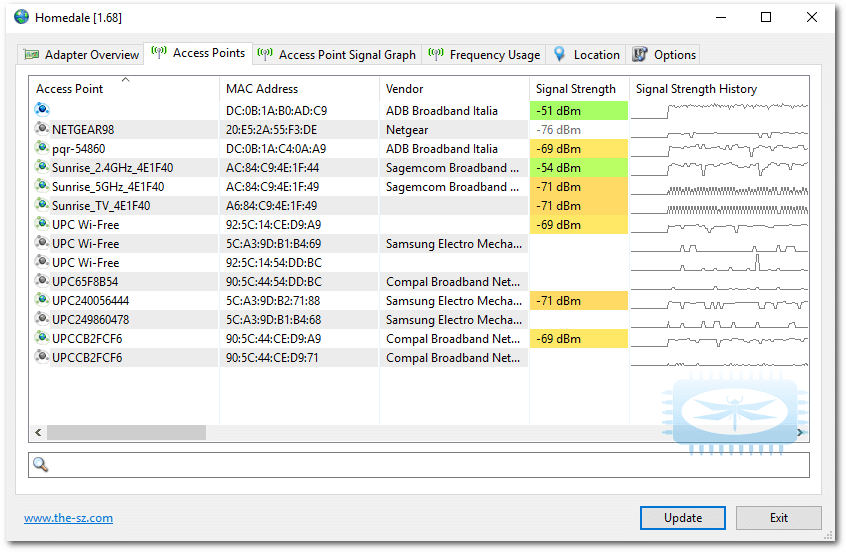The width and height of the screenshot is (846, 552).
Task: Click the green -51 dBm signal cell
Action: click(x=579, y=111)
